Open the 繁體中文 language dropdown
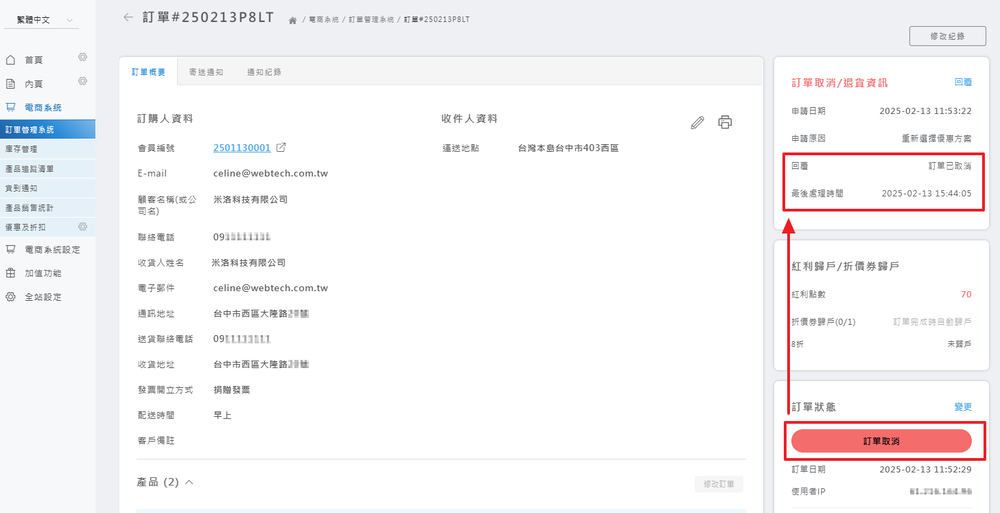 tap(48, 20)
